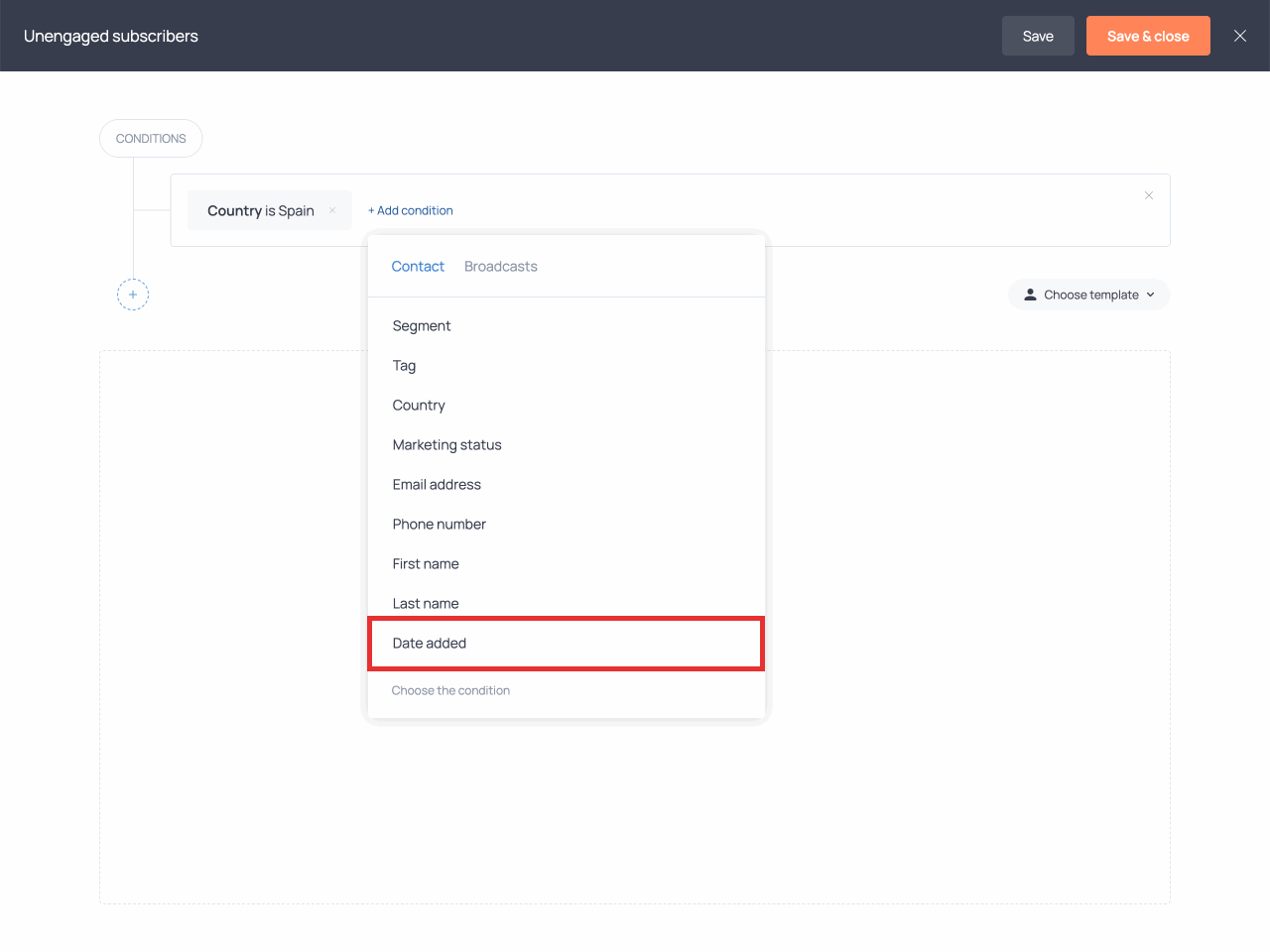Click the orange Save & close button
Viewport: 1270px width, 952px height.
(x=1147, y=36)
